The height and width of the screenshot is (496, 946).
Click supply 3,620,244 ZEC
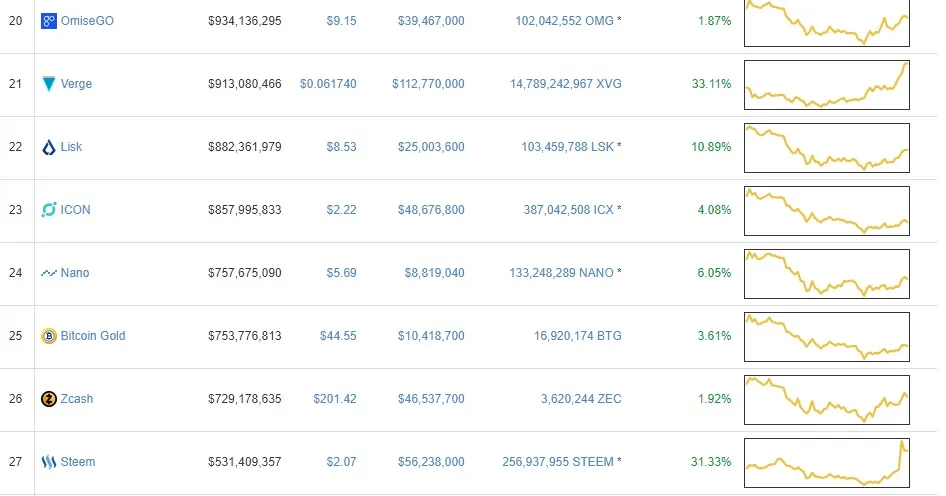(x=581, y=399)
